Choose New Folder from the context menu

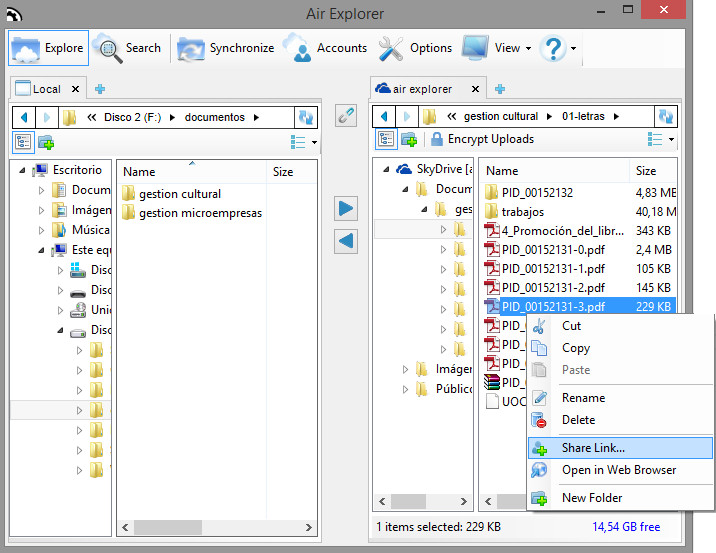620,498
